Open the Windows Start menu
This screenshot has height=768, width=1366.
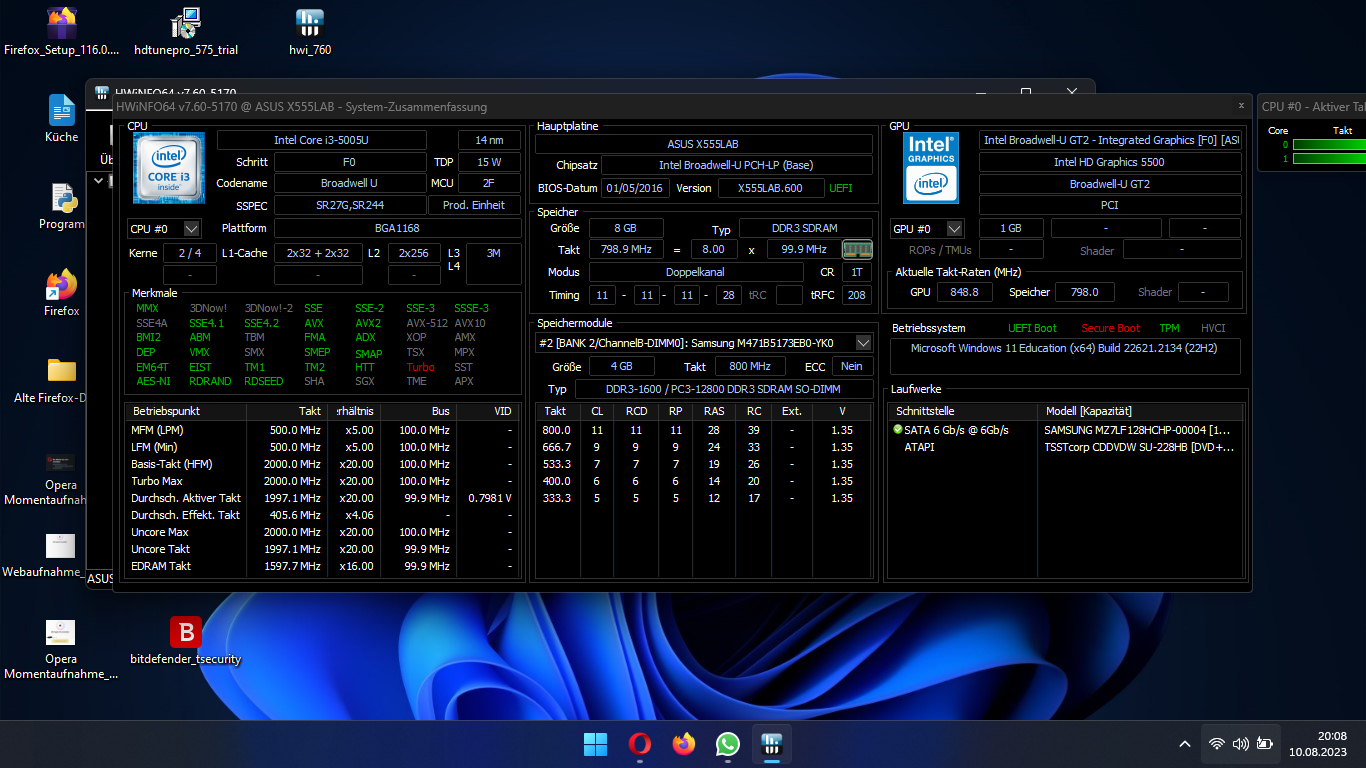point(595,744)
